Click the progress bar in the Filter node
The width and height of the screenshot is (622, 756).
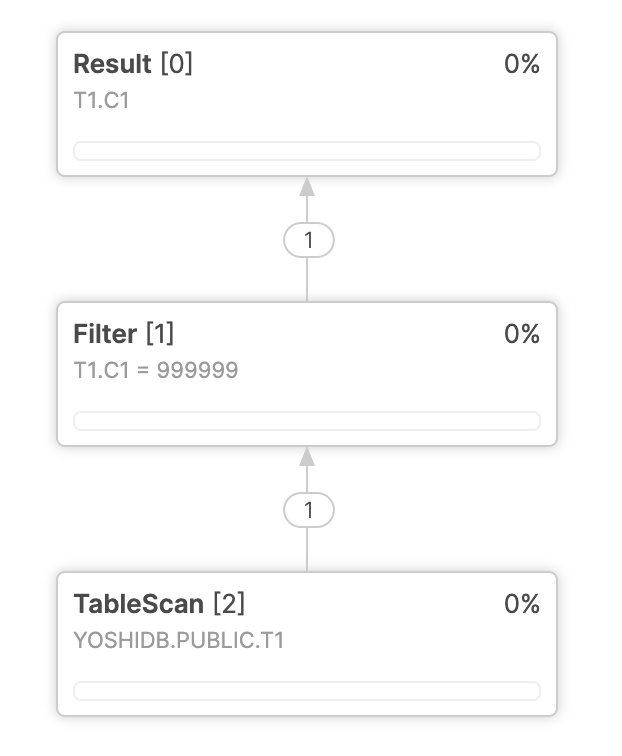tap(307, 421)
